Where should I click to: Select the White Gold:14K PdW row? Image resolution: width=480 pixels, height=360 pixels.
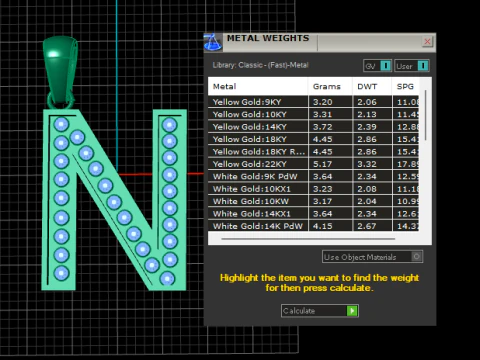(x=313, y=226)
